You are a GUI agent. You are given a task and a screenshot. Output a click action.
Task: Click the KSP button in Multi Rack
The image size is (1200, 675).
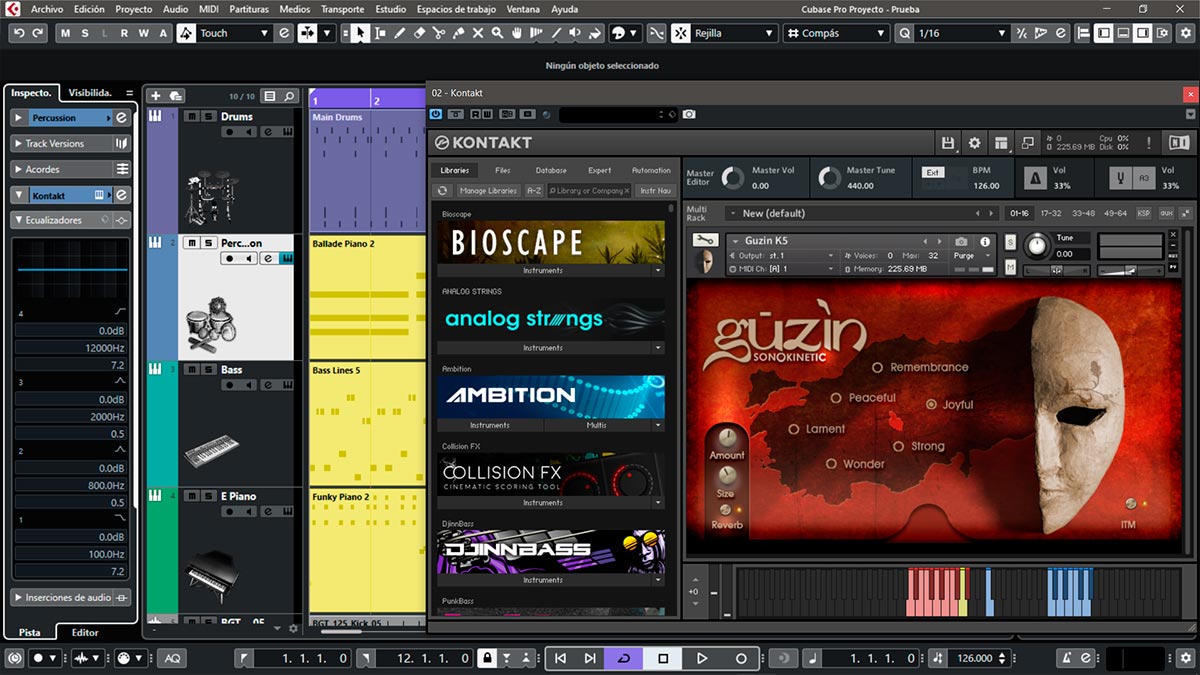(1144, 213)
